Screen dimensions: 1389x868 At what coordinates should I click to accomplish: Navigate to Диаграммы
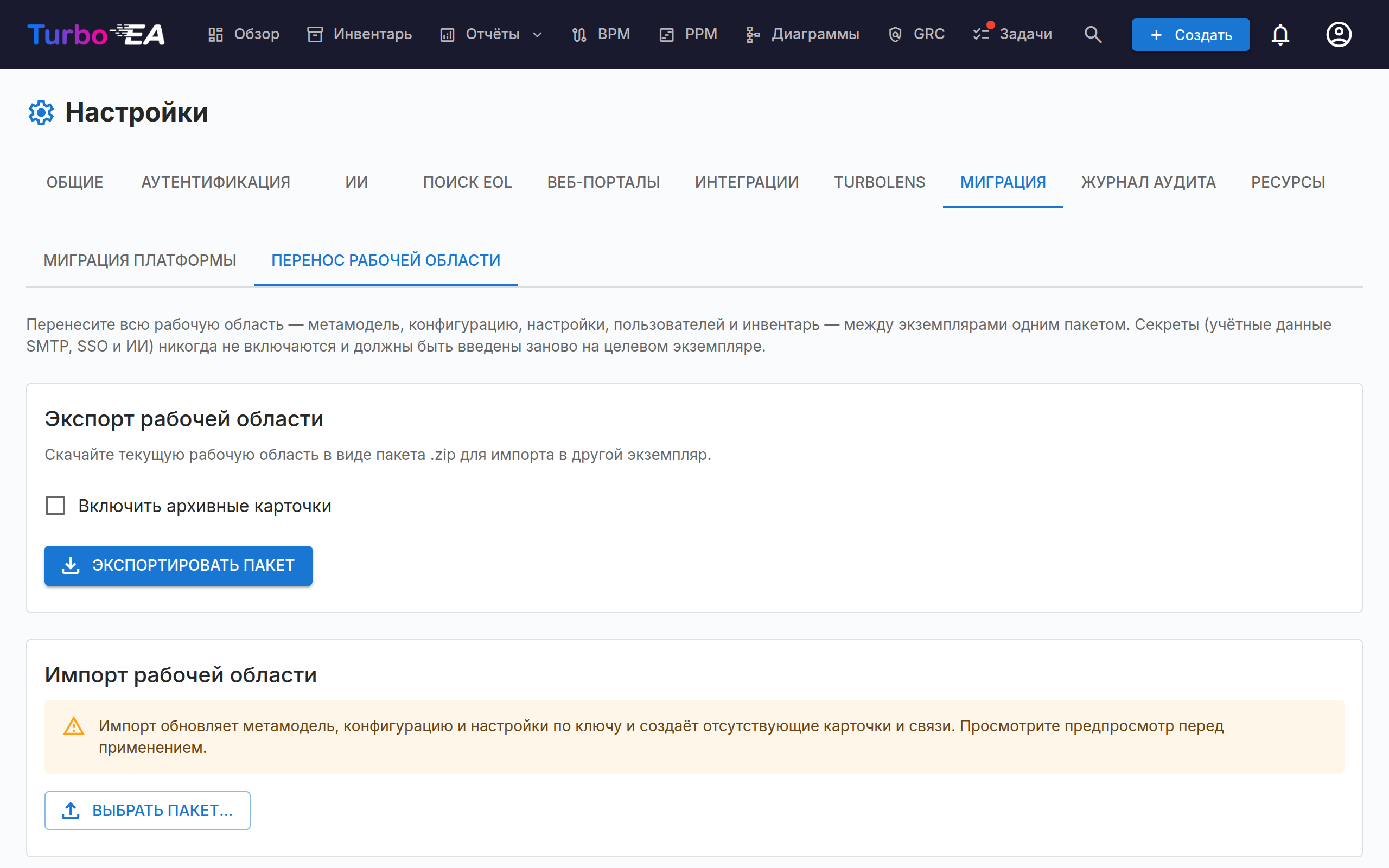pyautogui.click(x=802, y=34)
